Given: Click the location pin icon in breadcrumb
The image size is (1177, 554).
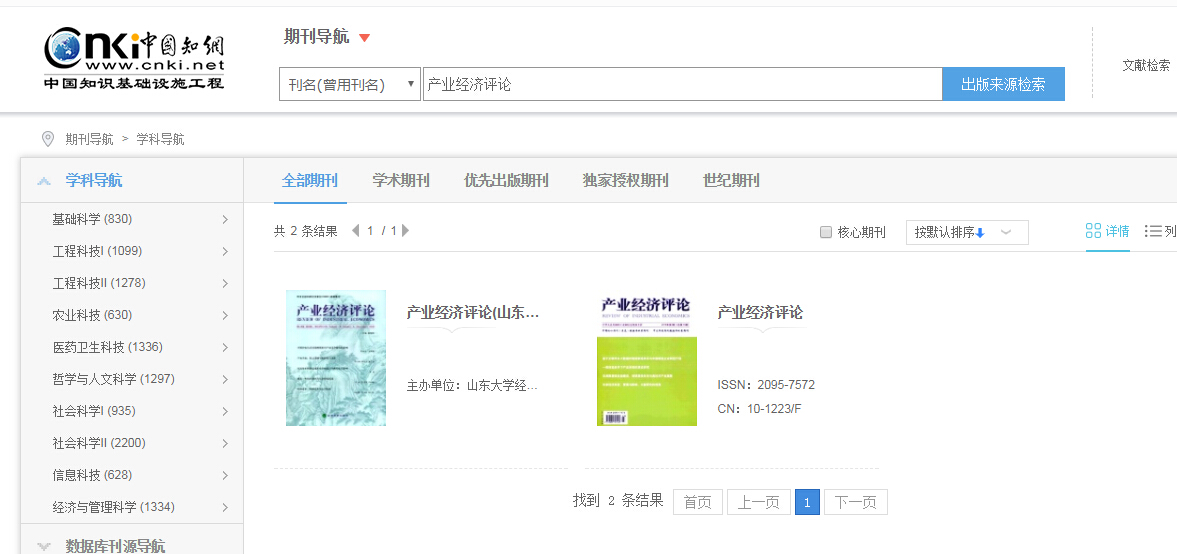Looking at the screenshot, I should point(48,139).
